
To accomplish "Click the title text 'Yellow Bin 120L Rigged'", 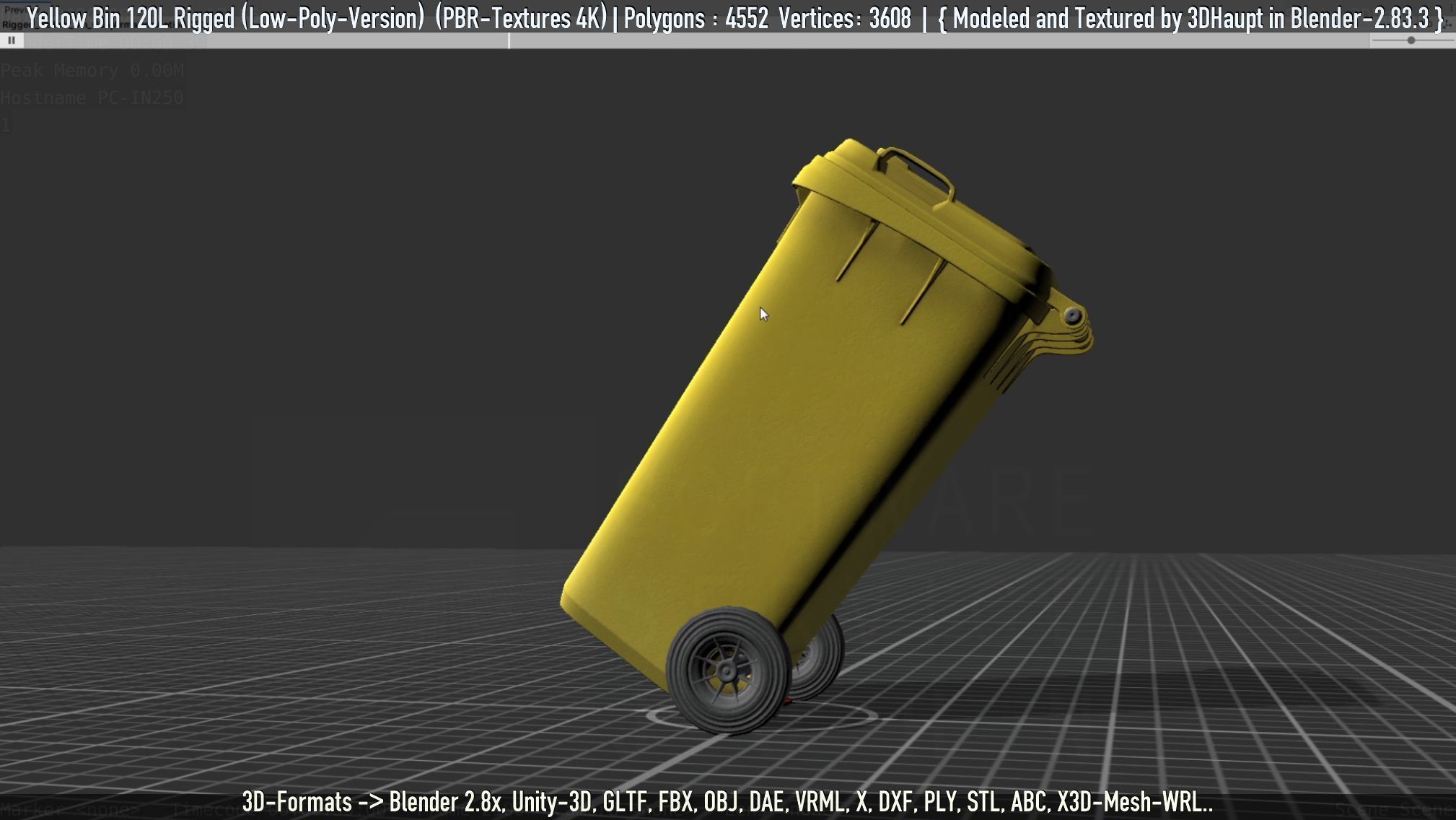I will click(x=131, y=18).
